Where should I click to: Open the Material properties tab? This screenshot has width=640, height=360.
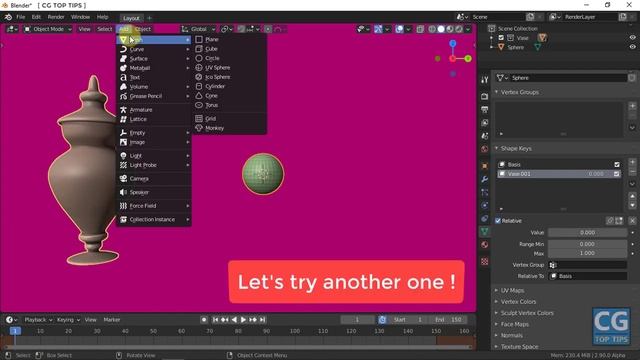tap(484, 245)
